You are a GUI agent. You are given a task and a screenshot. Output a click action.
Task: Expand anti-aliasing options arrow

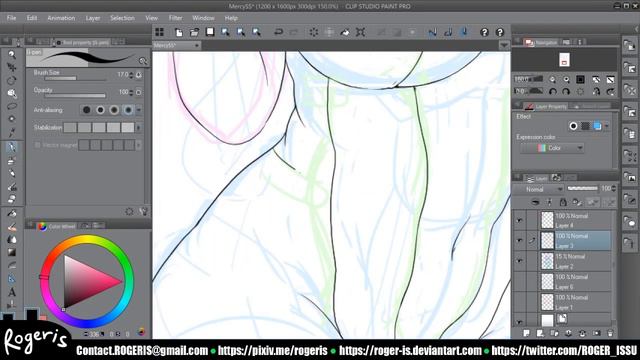[139, 110]
